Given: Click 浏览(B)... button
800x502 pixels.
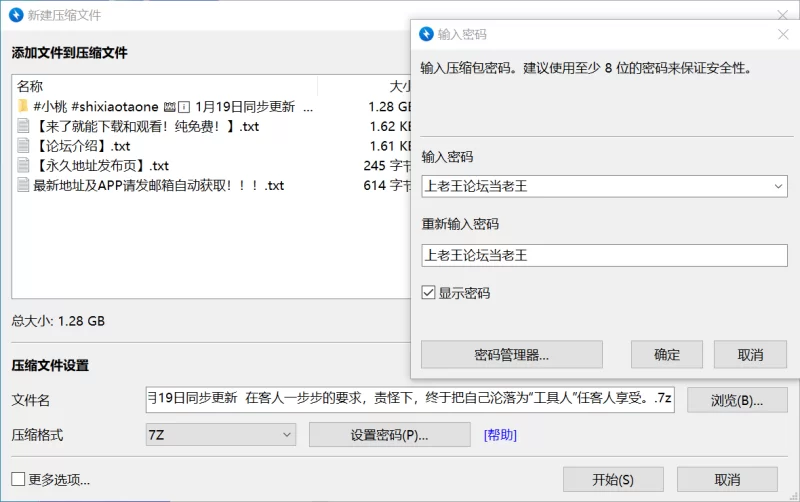Looking at the screenshot, I should click(x=737, y=400).
